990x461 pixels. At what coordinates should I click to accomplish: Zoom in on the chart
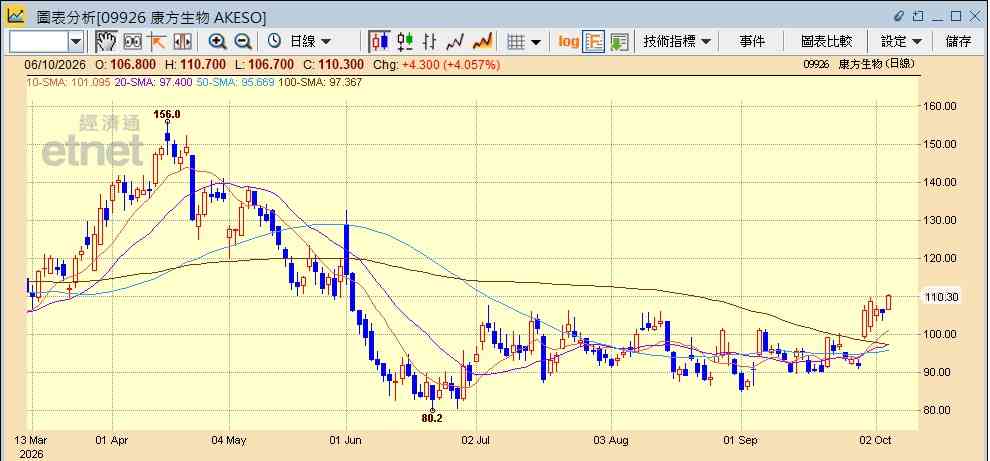click(x=218, y=42)
